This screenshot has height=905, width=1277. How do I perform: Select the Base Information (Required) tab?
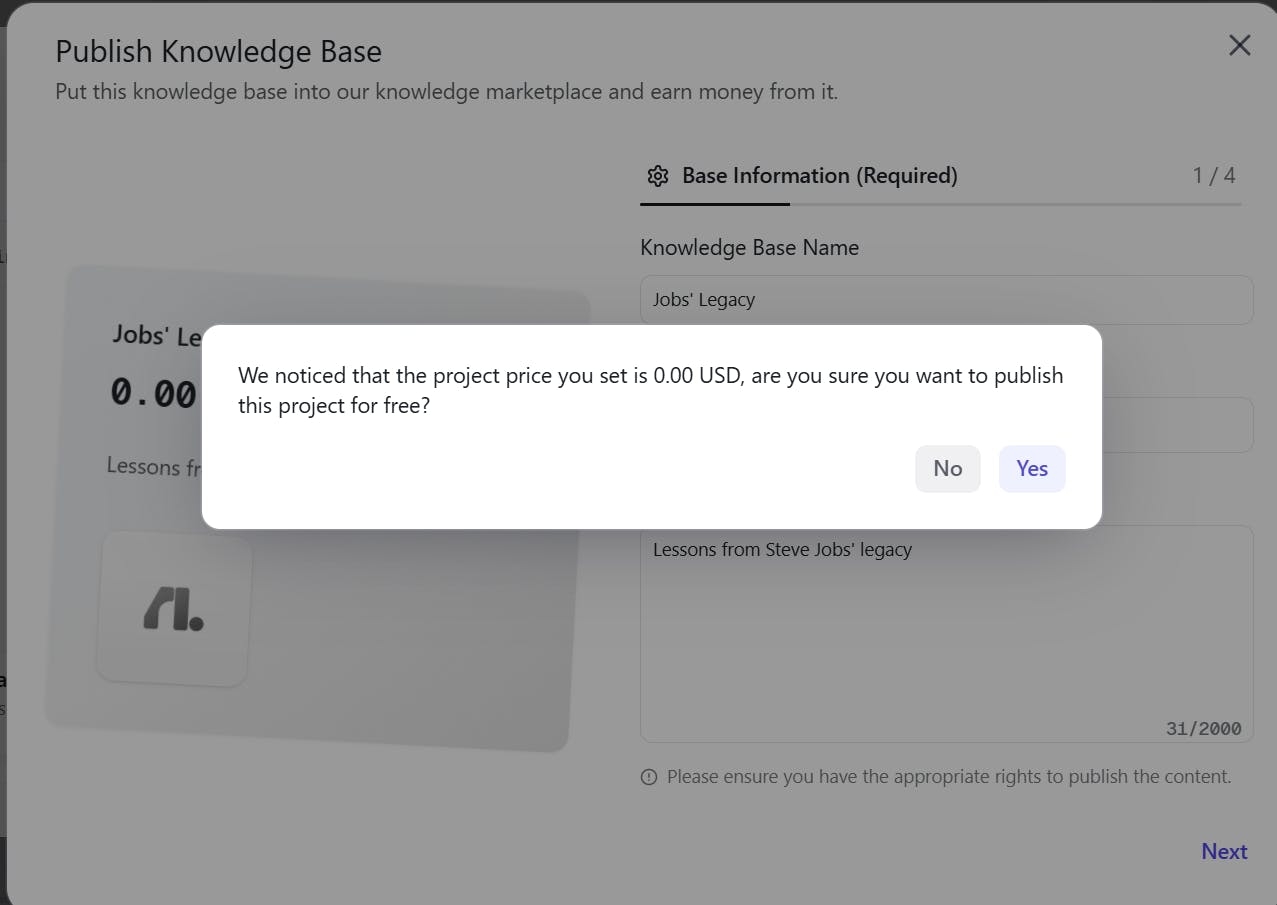pos(819,176)
